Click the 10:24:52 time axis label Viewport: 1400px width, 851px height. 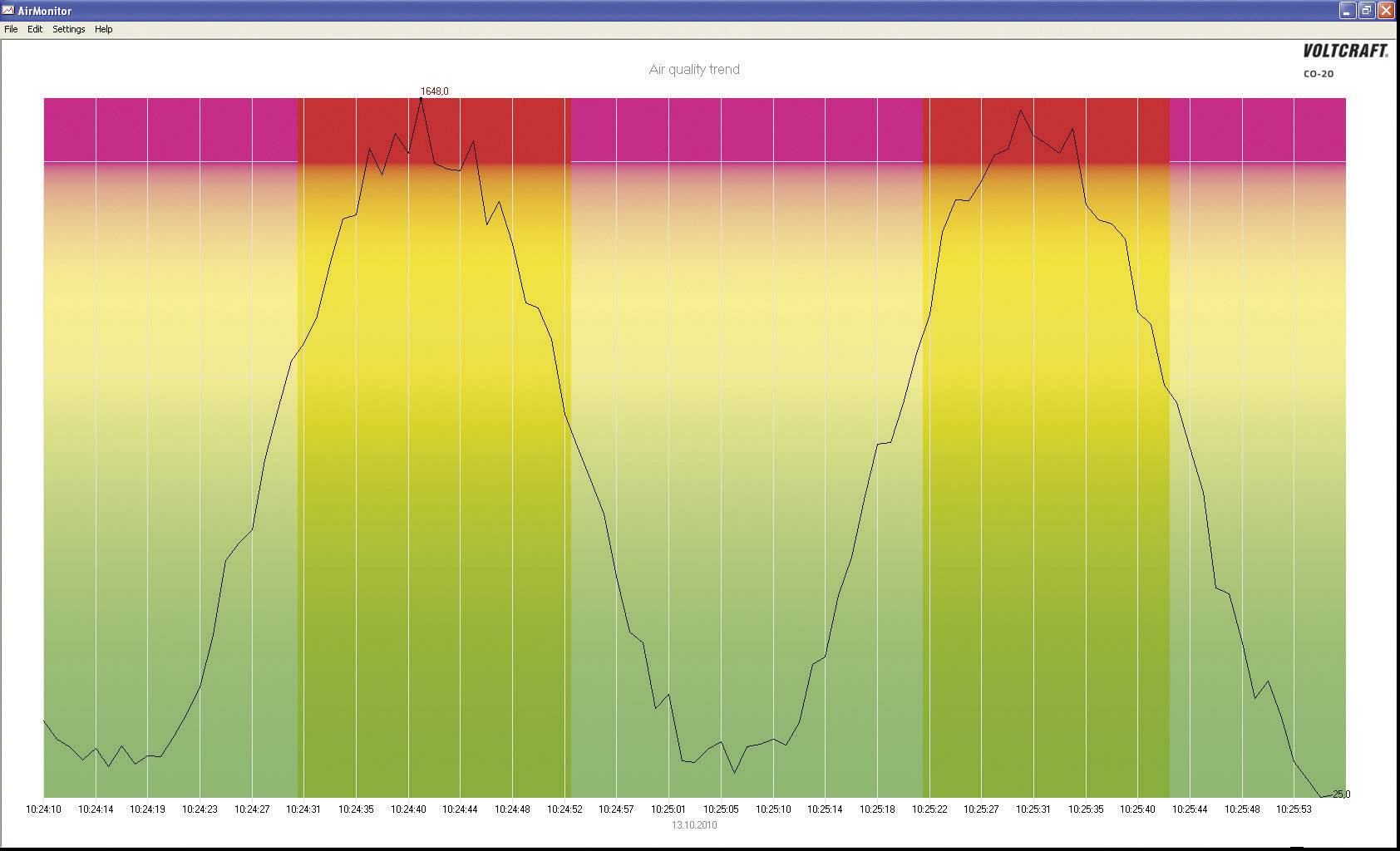pos(564,809)
